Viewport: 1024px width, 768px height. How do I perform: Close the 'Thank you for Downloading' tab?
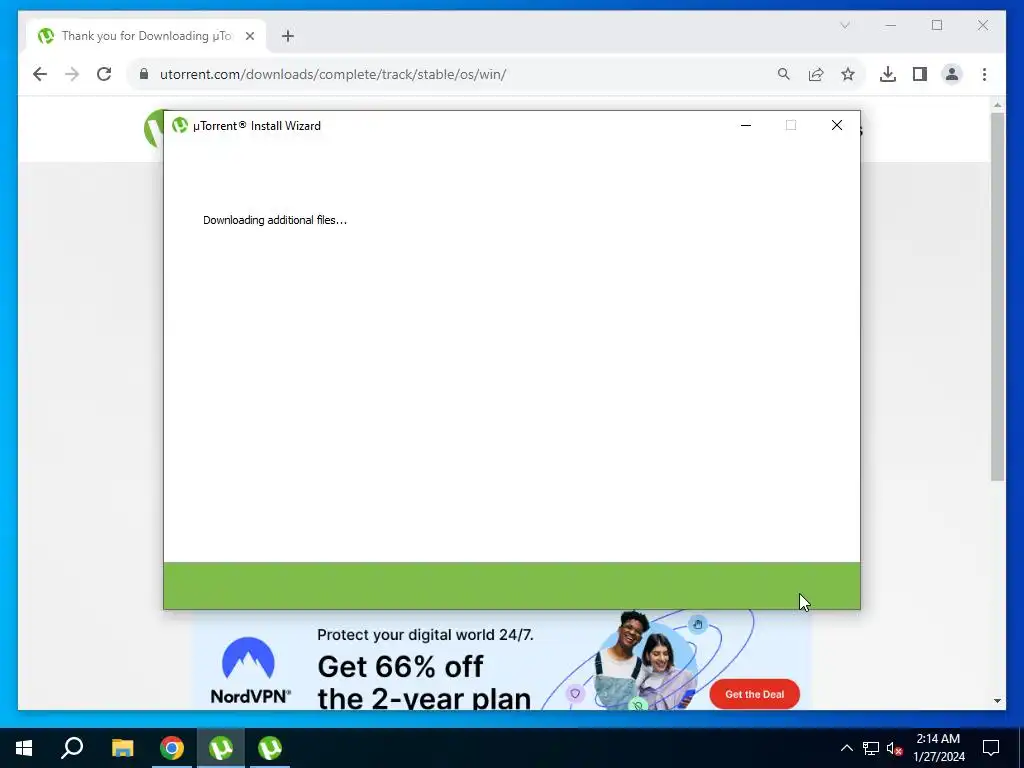249,36
